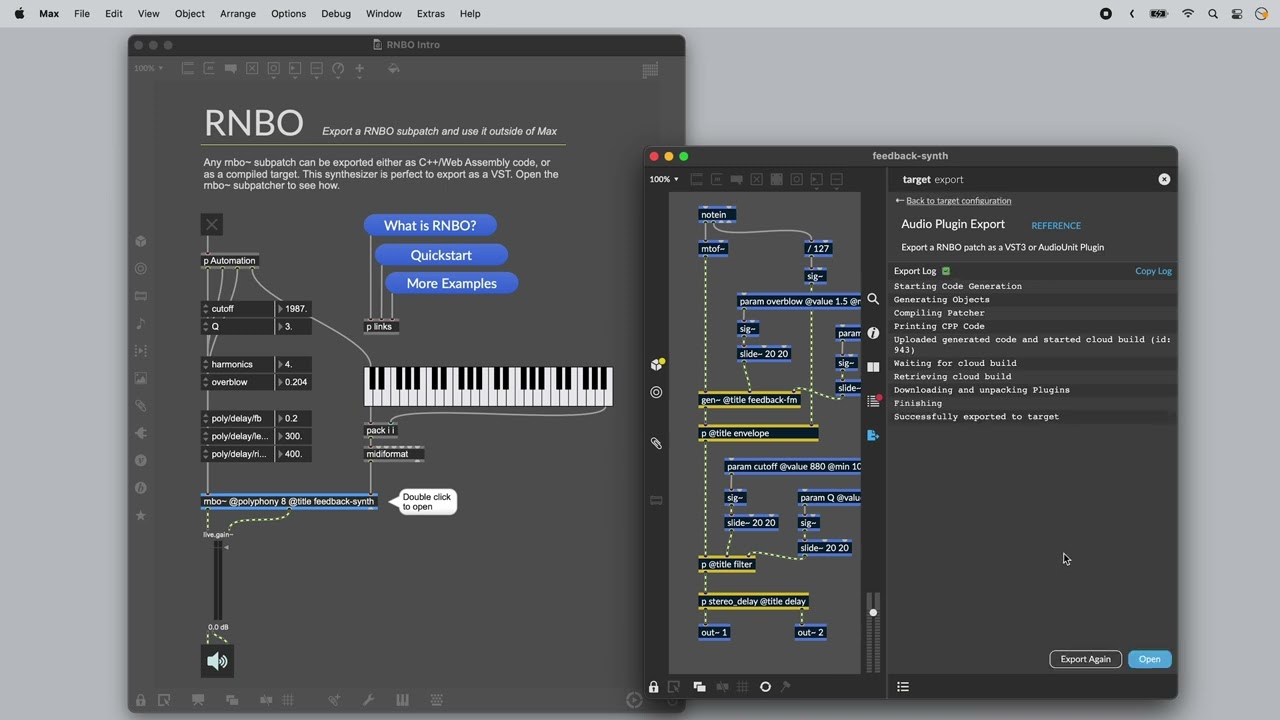Click the star favorites icon in RNBO Intro sidebar
The width and height of the screenshot is (1280, 720).
[141, 516]
